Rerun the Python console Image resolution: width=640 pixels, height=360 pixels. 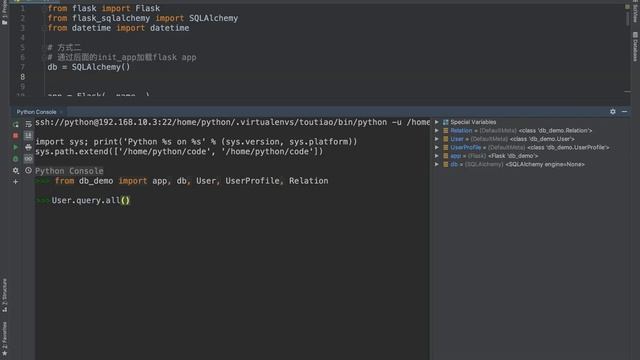(16, 124)
